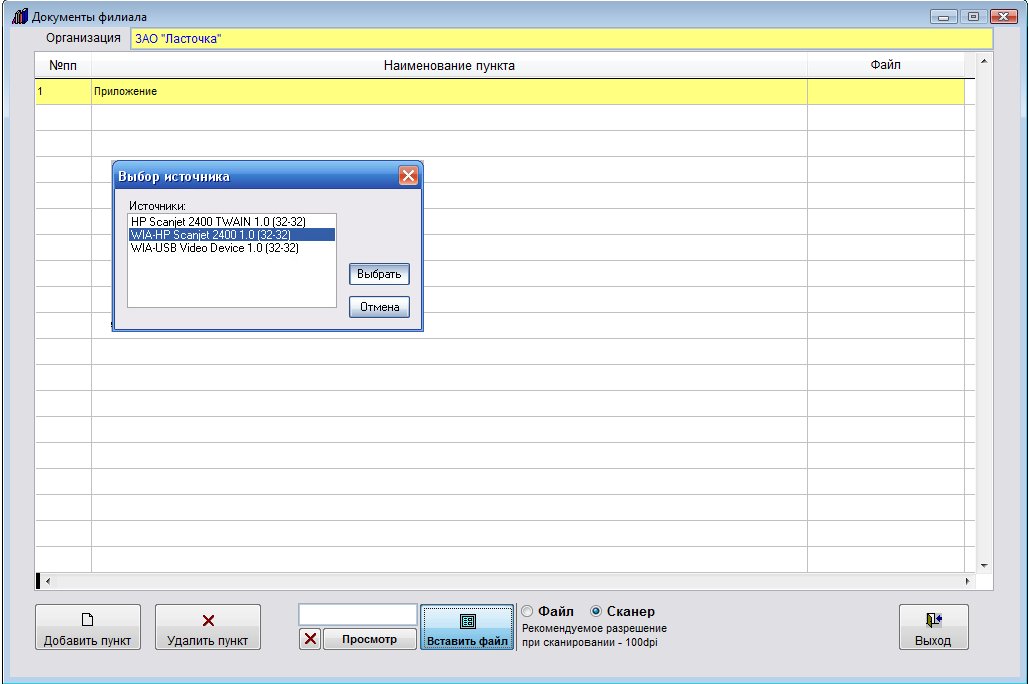Click the table scroll down arrow
This screenshot has width=1029, height=684.
984,565
